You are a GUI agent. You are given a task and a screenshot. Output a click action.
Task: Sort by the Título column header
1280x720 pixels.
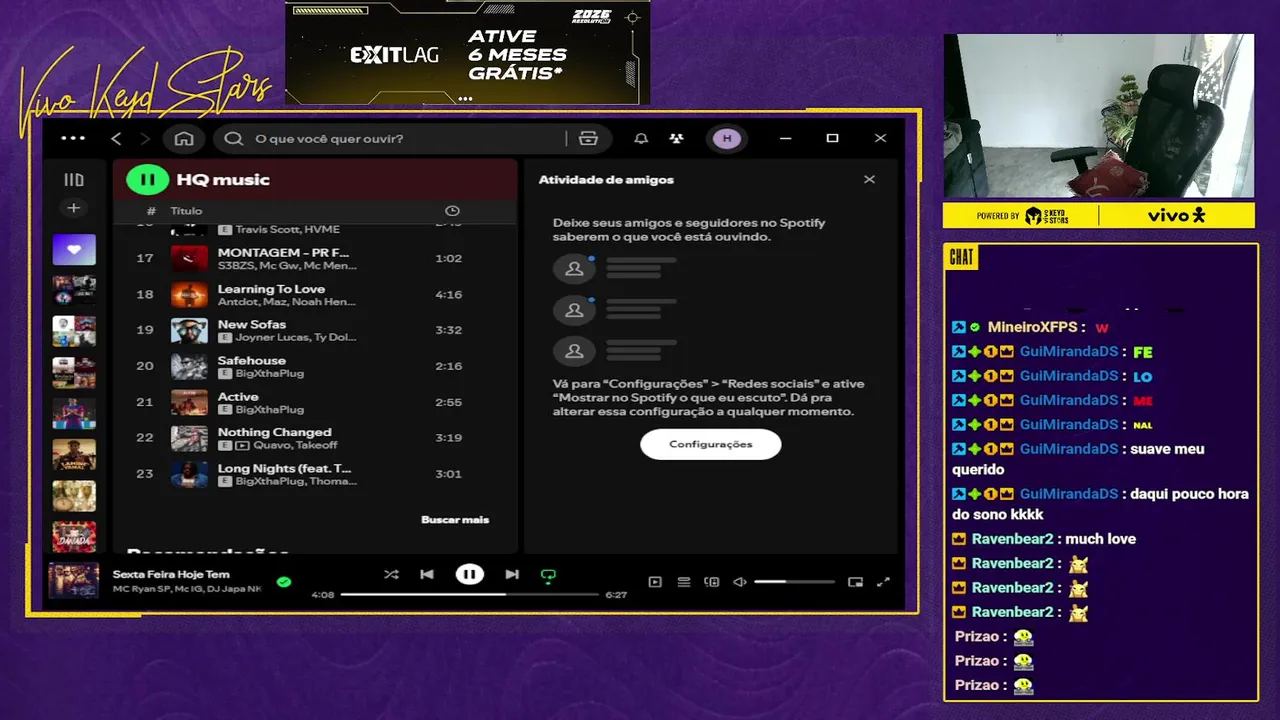(186, 211)
